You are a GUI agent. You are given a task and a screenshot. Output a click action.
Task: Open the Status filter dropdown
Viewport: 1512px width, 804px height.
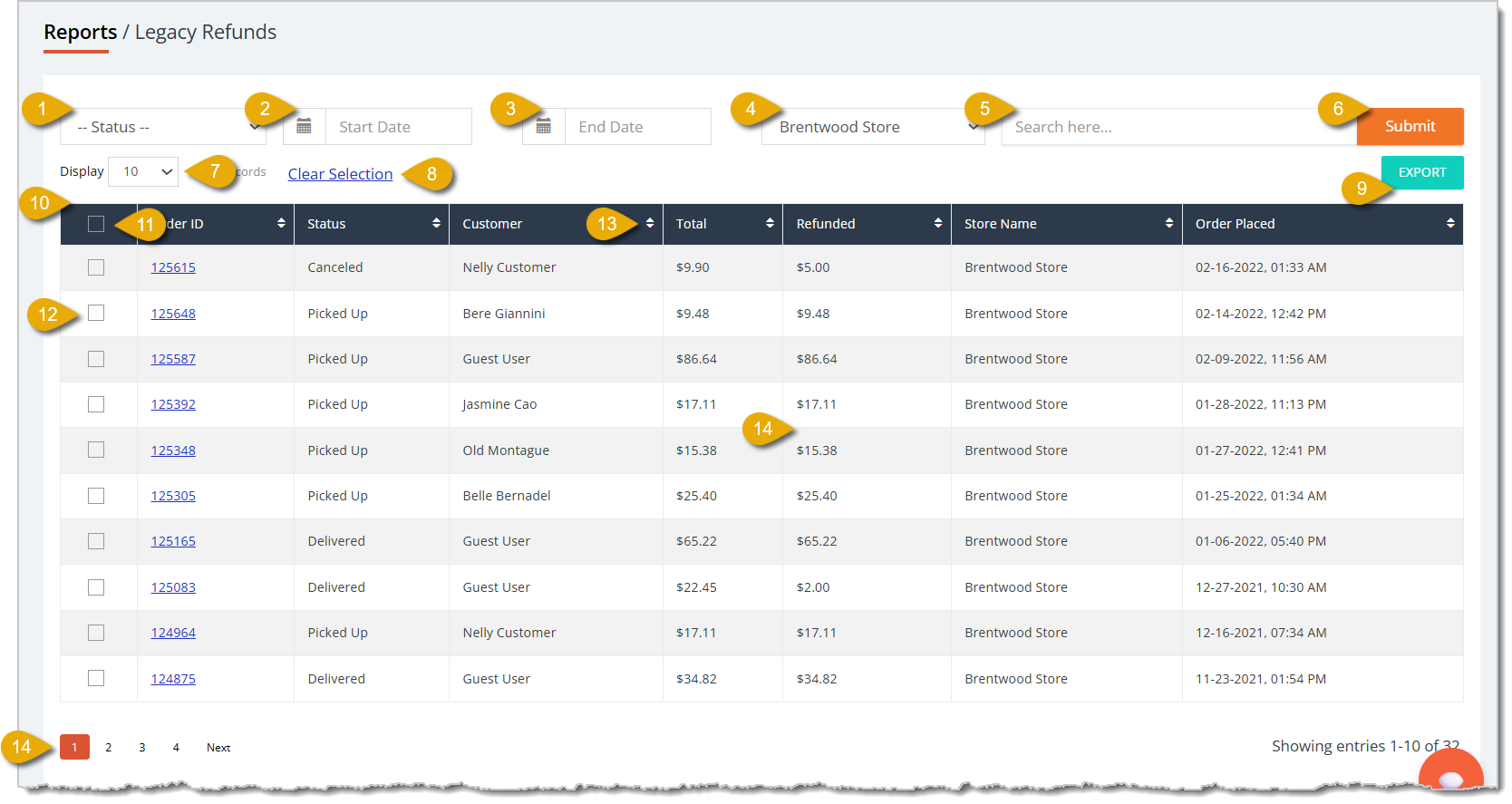(x=163, y=127)
